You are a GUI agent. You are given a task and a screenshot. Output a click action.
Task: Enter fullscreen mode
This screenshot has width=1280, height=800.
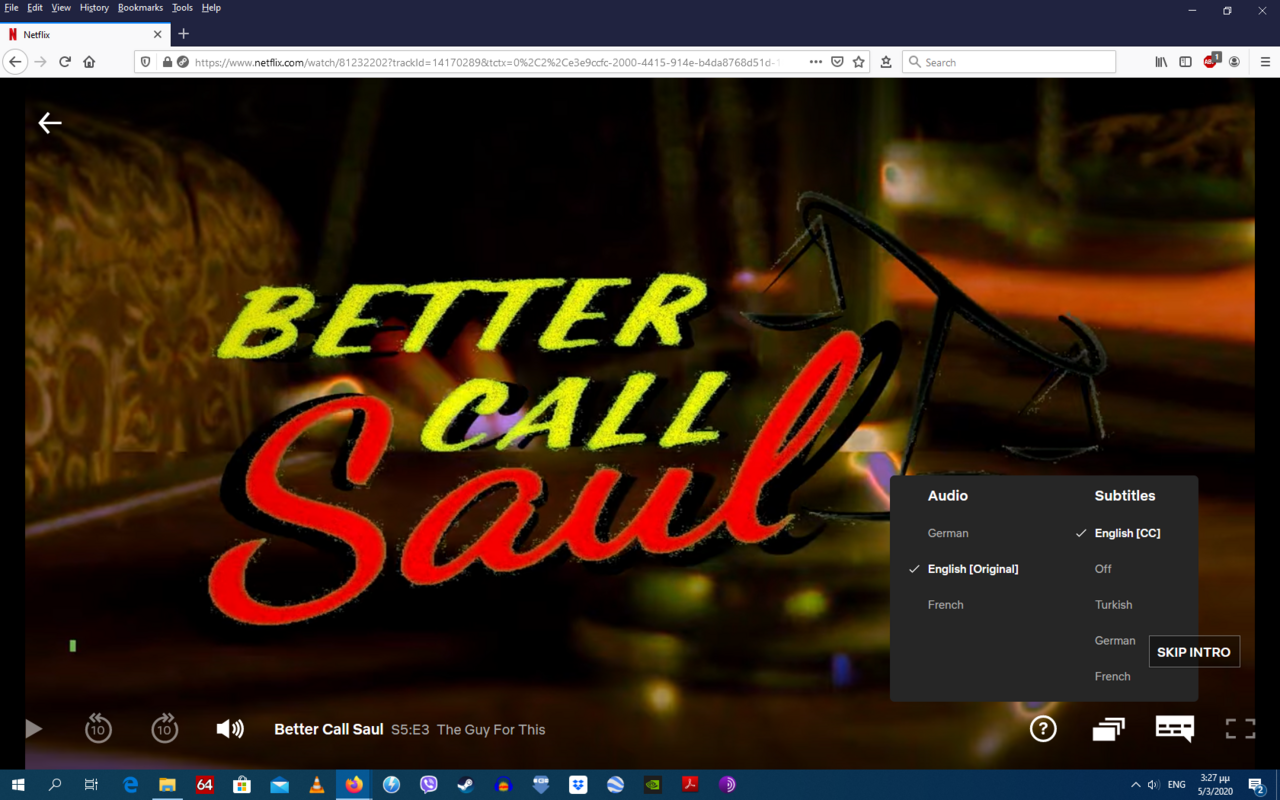point(1240,729)
